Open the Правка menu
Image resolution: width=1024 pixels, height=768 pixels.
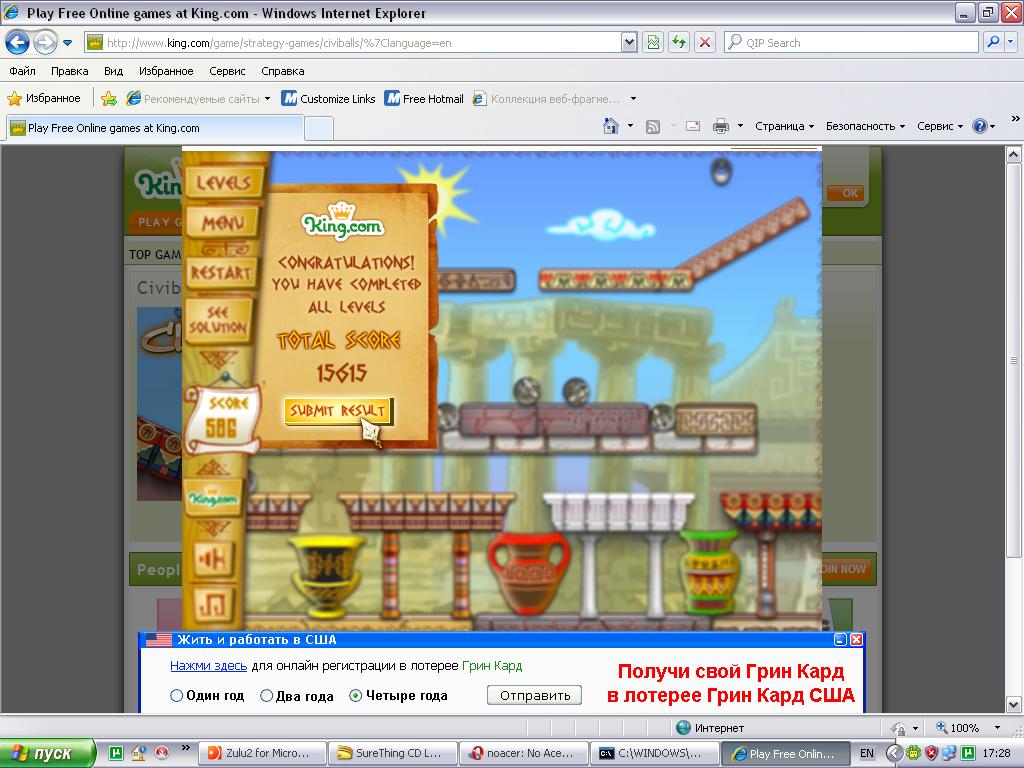click(69, 71)
